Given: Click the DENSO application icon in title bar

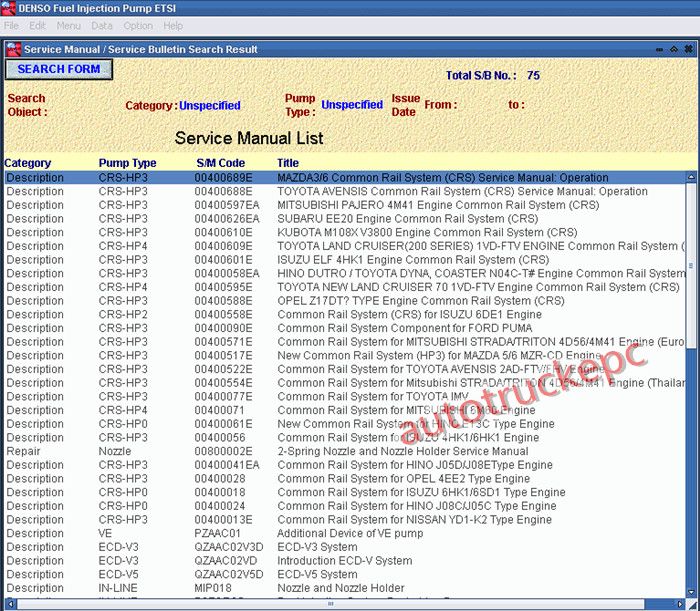Looking at the screenshot, I should click(x=8, y=8).
